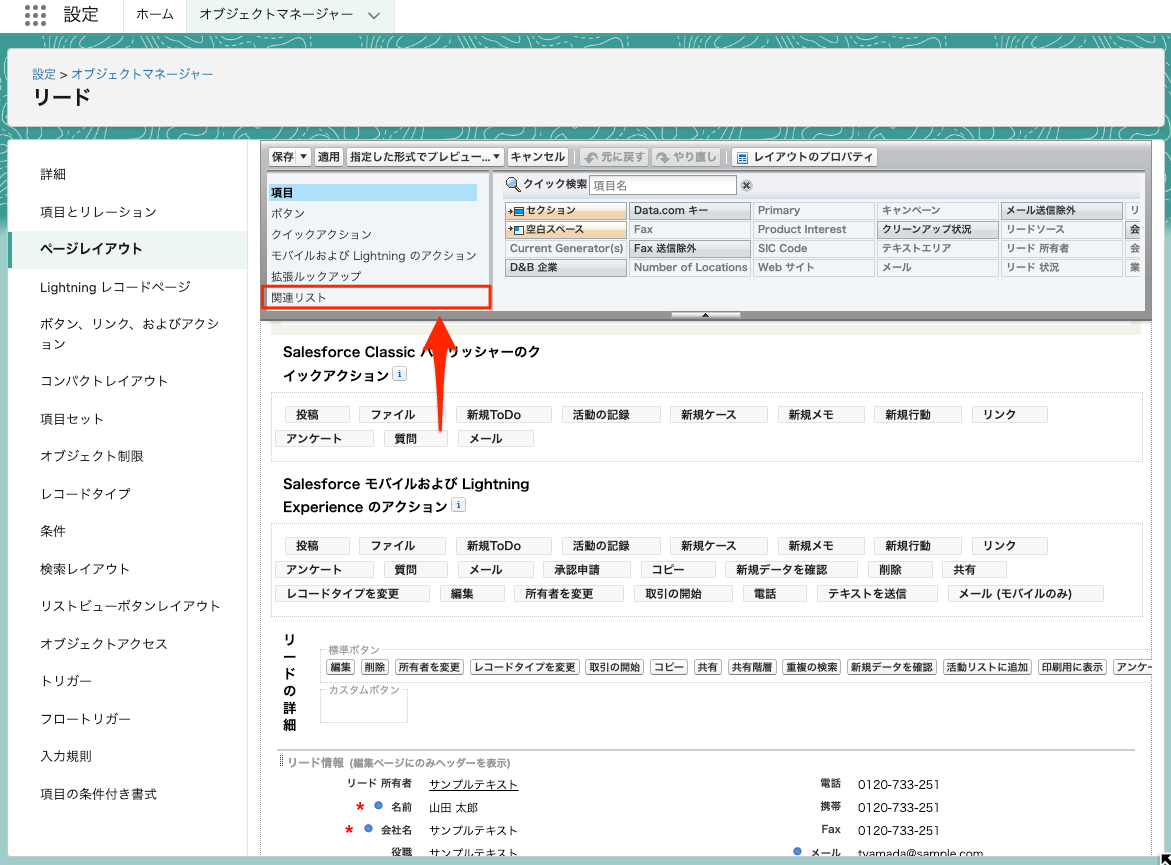The height and width of the screenshot is (865, 1171).
Task: Select the 活動リストに追加 standard button
Action: [x=987, y=667]
